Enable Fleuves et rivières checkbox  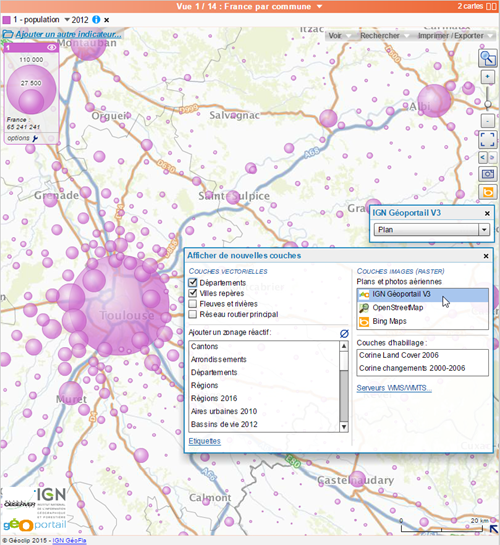[192, 304]
